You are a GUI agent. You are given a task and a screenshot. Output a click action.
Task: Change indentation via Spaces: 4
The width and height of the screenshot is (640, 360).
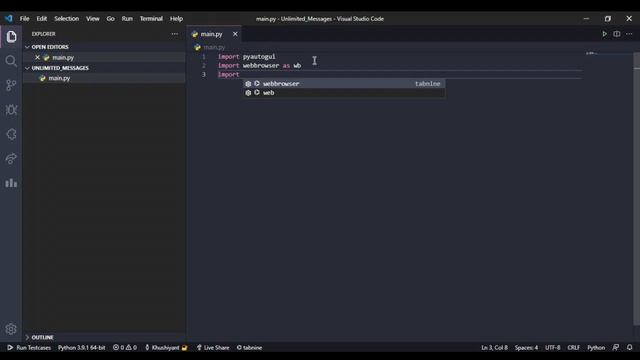tap(526, 347)
